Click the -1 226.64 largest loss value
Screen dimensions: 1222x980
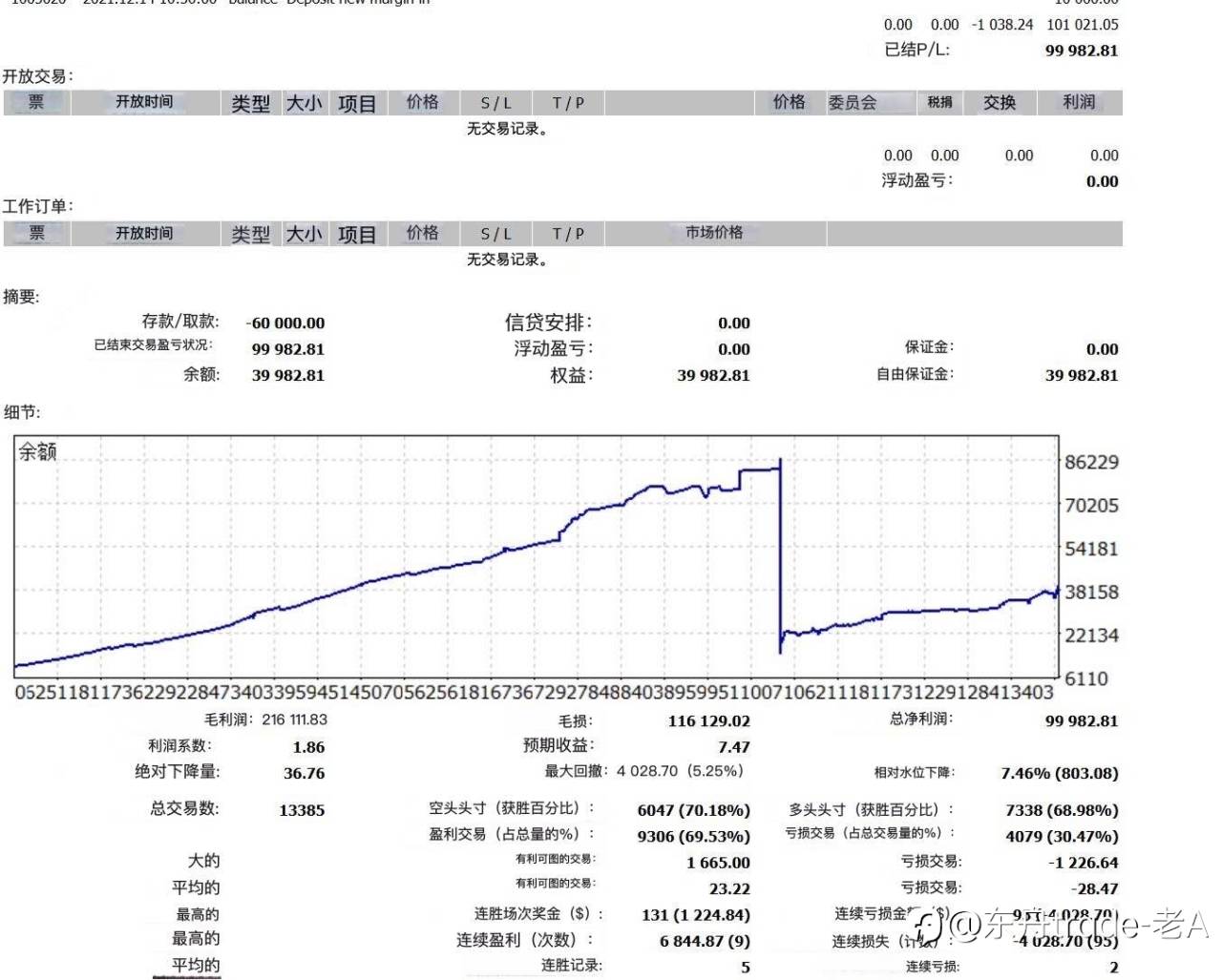(1083, 863)
